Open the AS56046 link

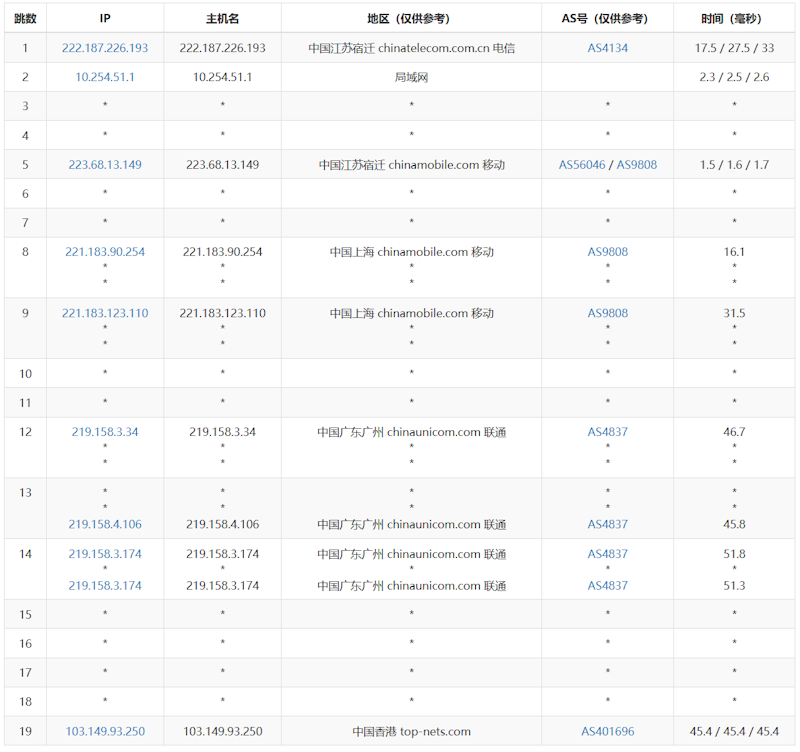pos(582,165)
